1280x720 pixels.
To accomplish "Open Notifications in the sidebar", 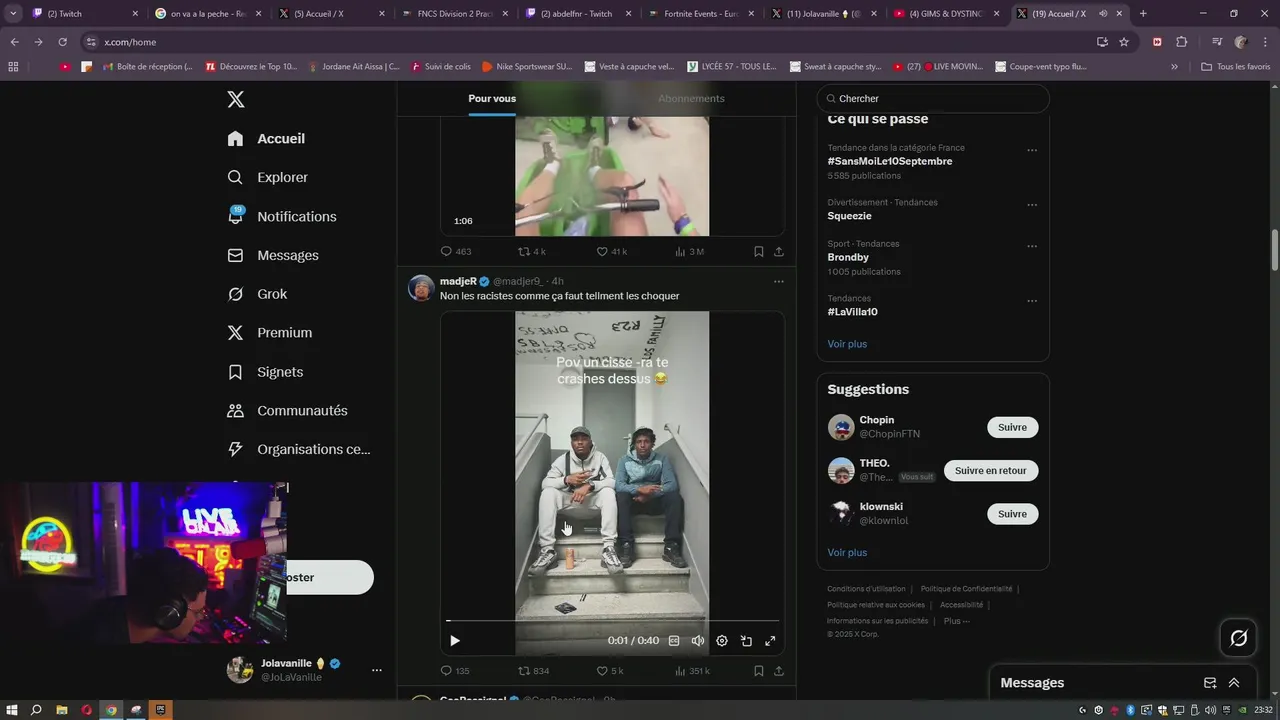I will point(281,216).
